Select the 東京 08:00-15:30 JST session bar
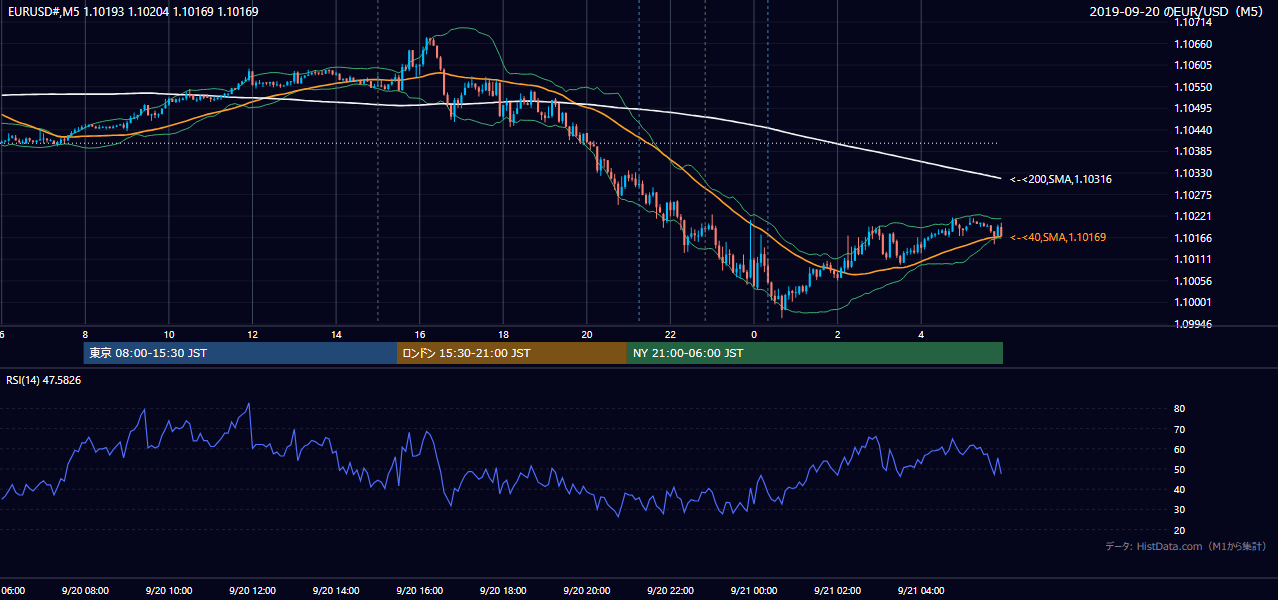 [240, 353]
